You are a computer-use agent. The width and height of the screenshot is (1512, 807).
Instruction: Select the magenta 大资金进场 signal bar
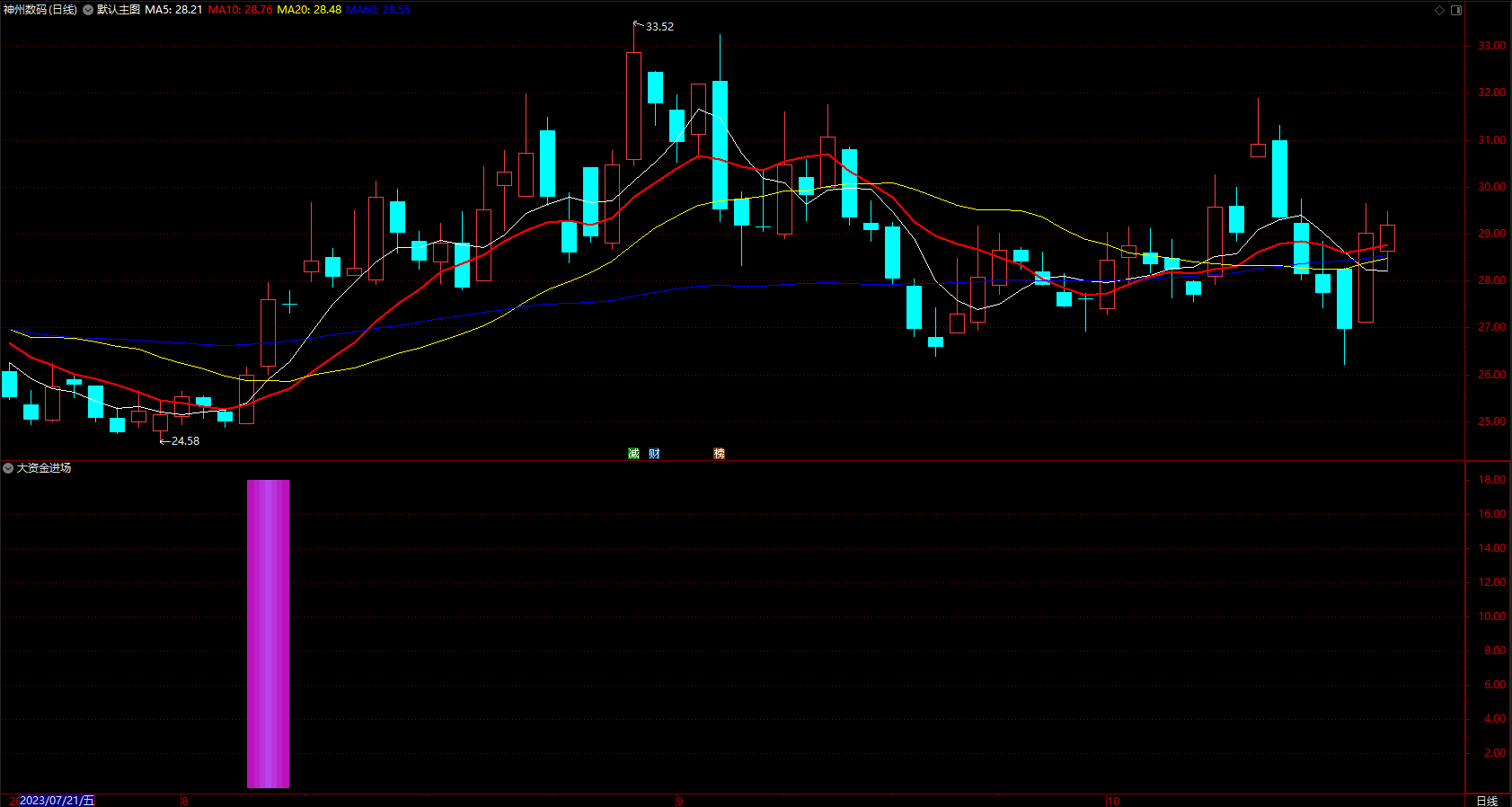point(268,634)
